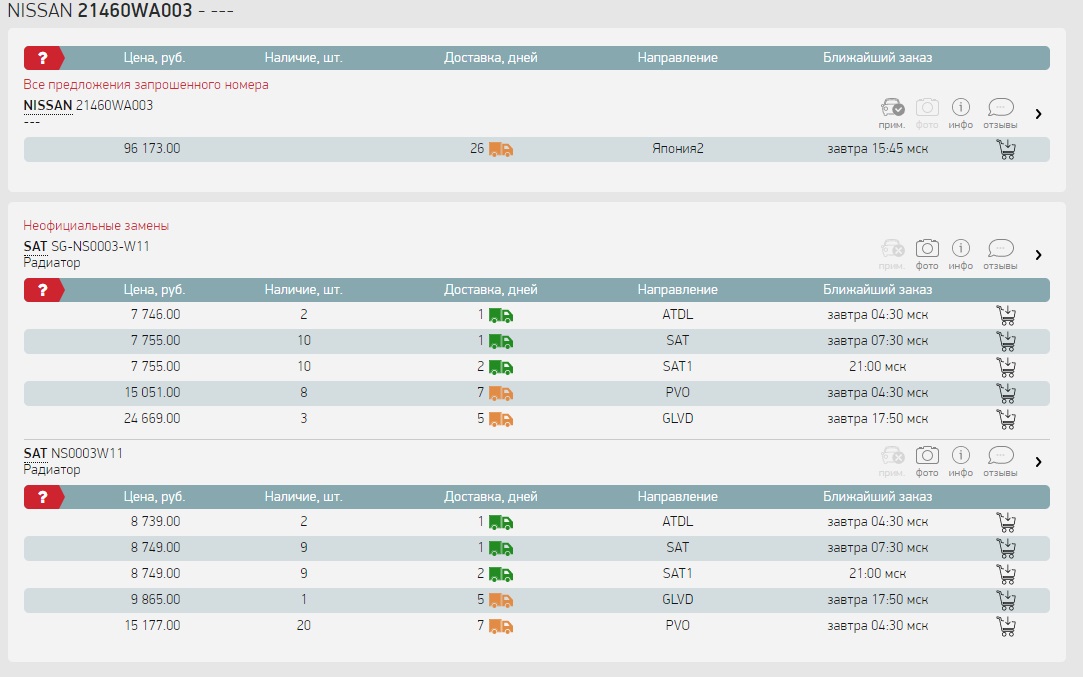Open the NISSAN brand link
The height and width of the screenshot is (677, 1083).
coord(48,105)
